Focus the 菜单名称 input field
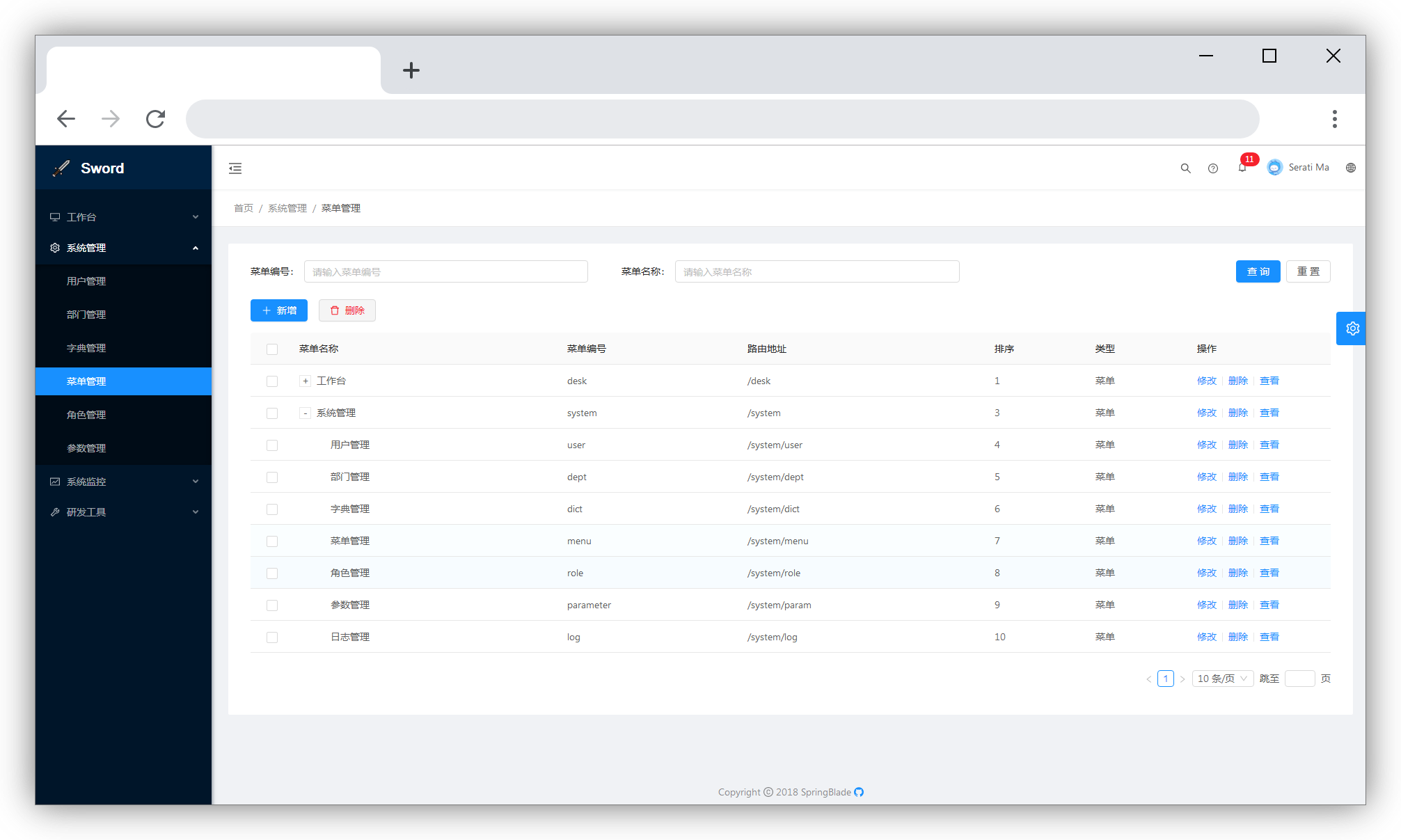This screenshot has width=1401, height=840. [x=816, y=271]
